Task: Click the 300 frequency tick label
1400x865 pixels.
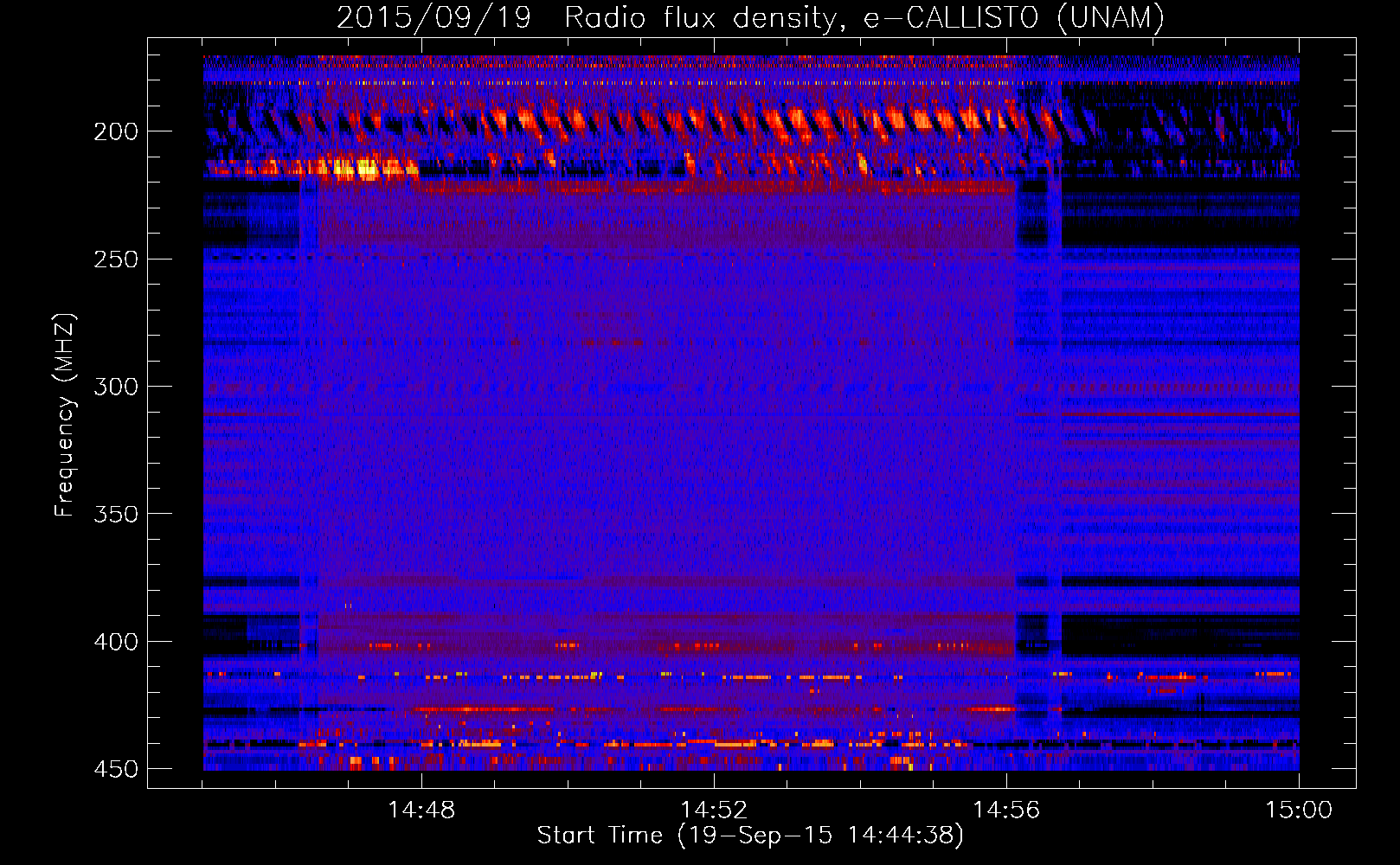Action: [x=115, y=387]
